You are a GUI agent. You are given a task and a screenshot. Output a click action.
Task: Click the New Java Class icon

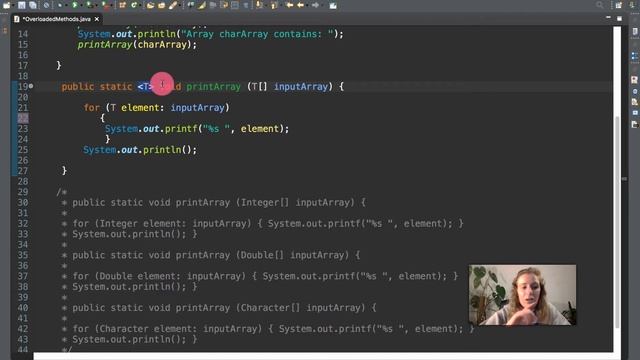click(133, 5)
